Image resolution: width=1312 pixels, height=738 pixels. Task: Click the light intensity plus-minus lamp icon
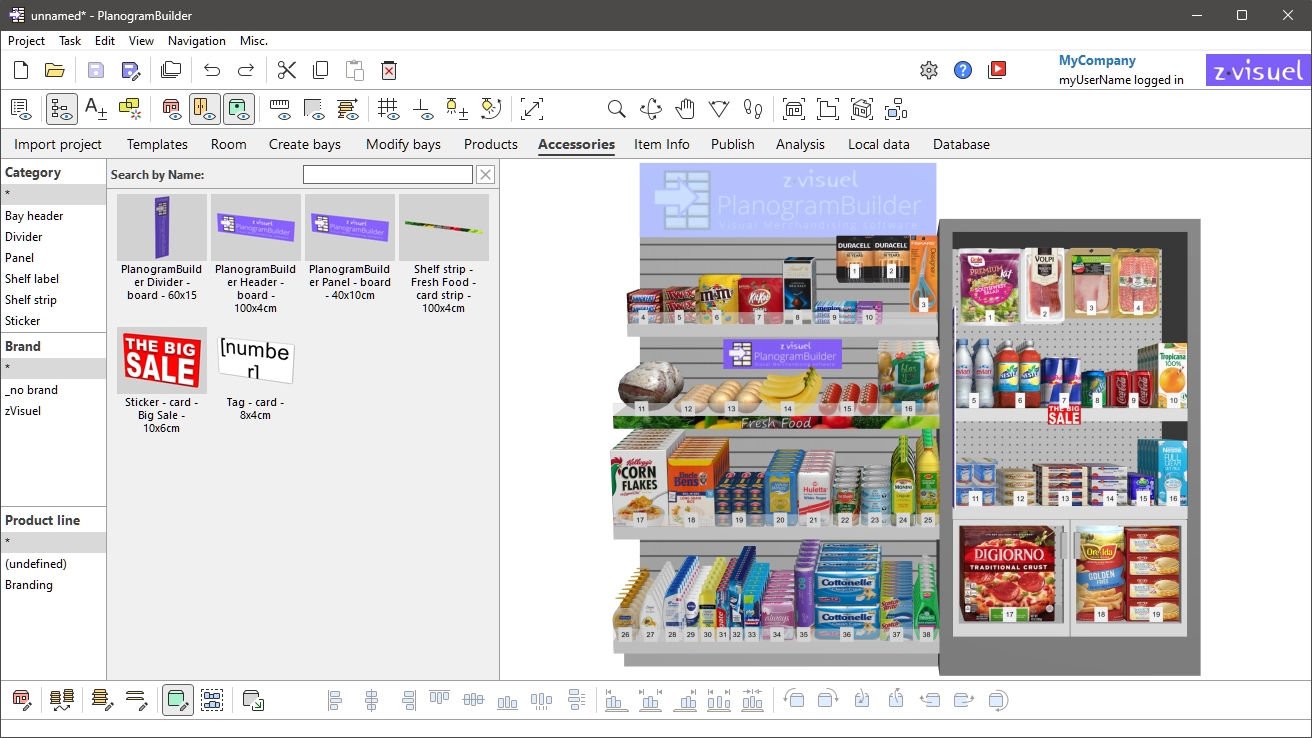point(457,108)
